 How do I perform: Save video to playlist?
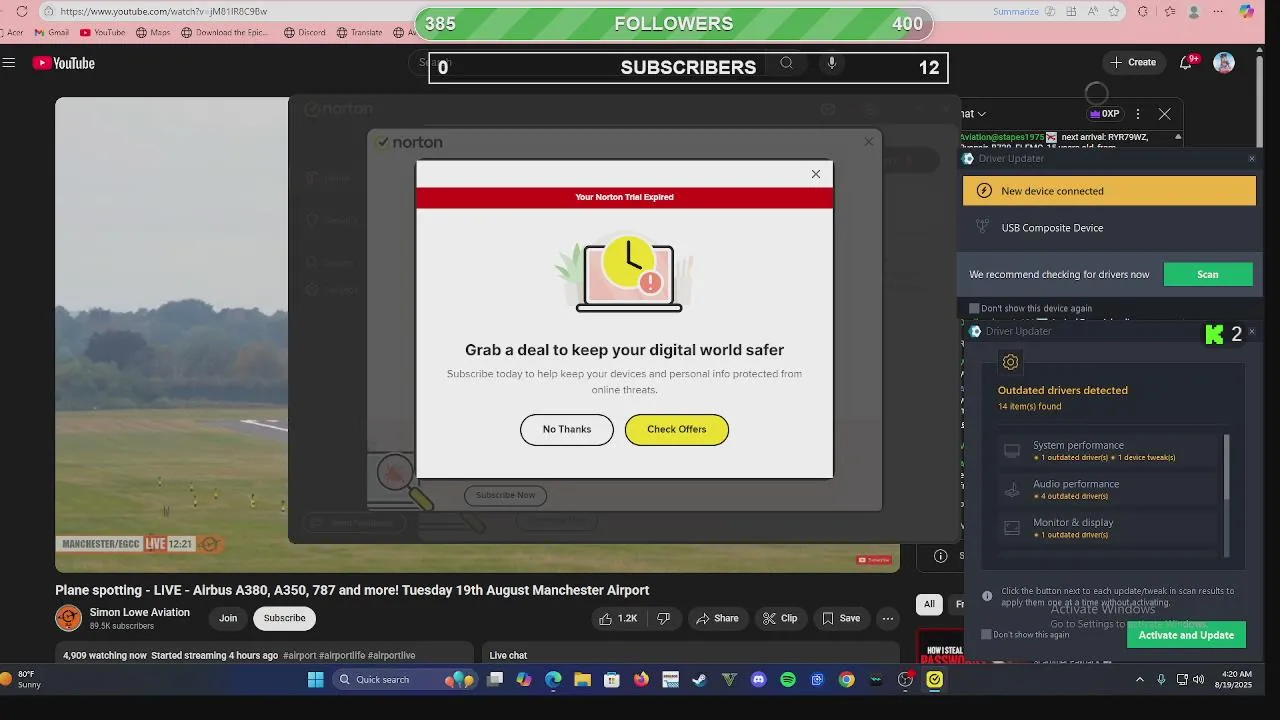pyautogui.click(x=841, y=619)
